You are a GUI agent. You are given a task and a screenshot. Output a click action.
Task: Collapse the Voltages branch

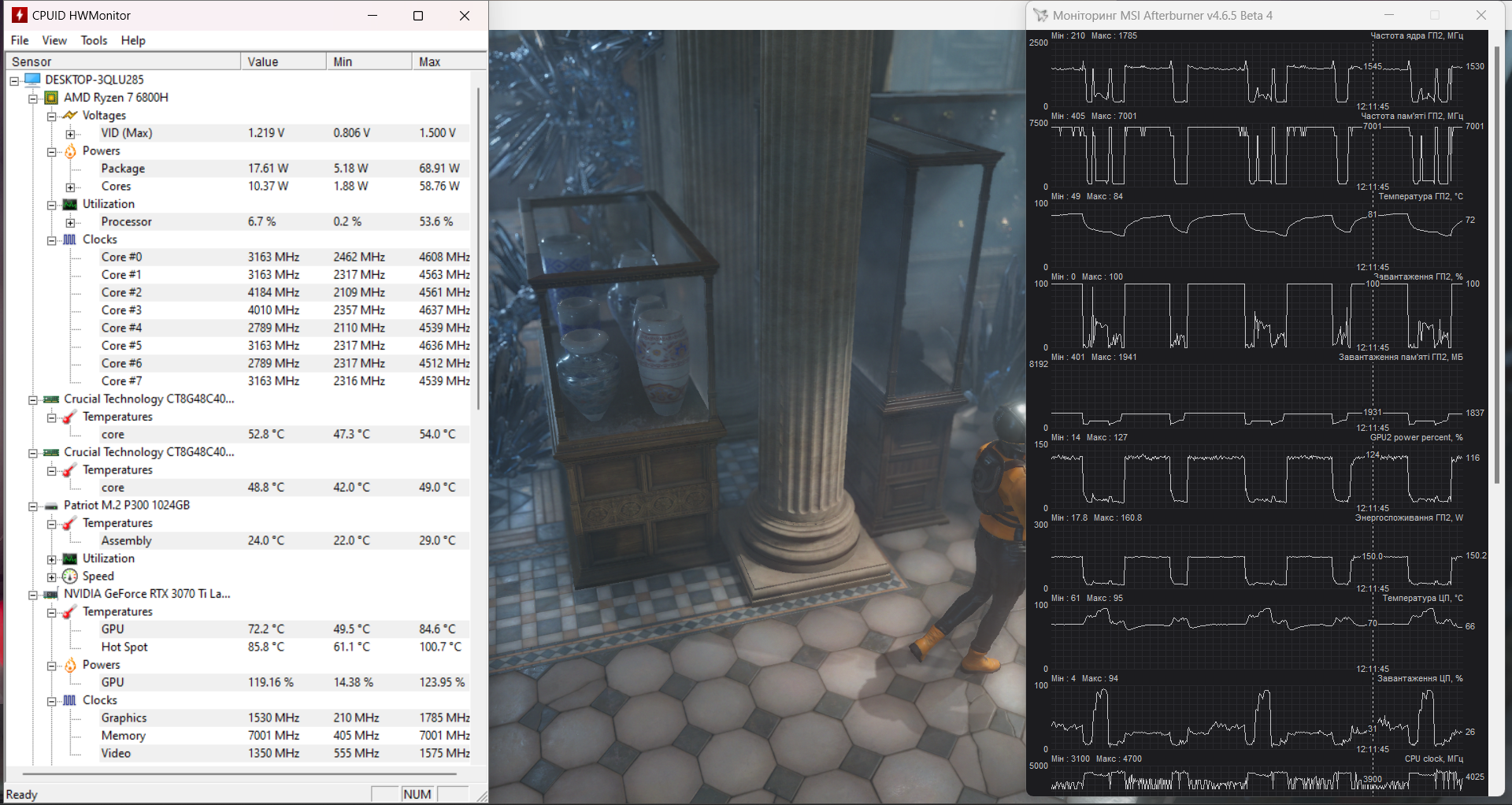(x=52, y=116)
